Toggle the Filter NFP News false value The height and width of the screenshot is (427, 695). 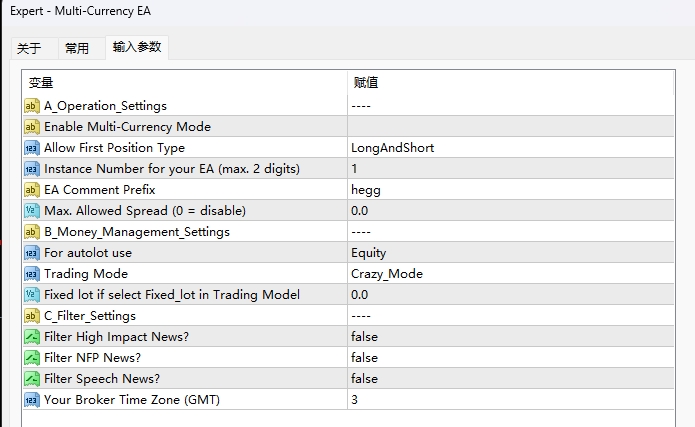click(x=365, y=358)
